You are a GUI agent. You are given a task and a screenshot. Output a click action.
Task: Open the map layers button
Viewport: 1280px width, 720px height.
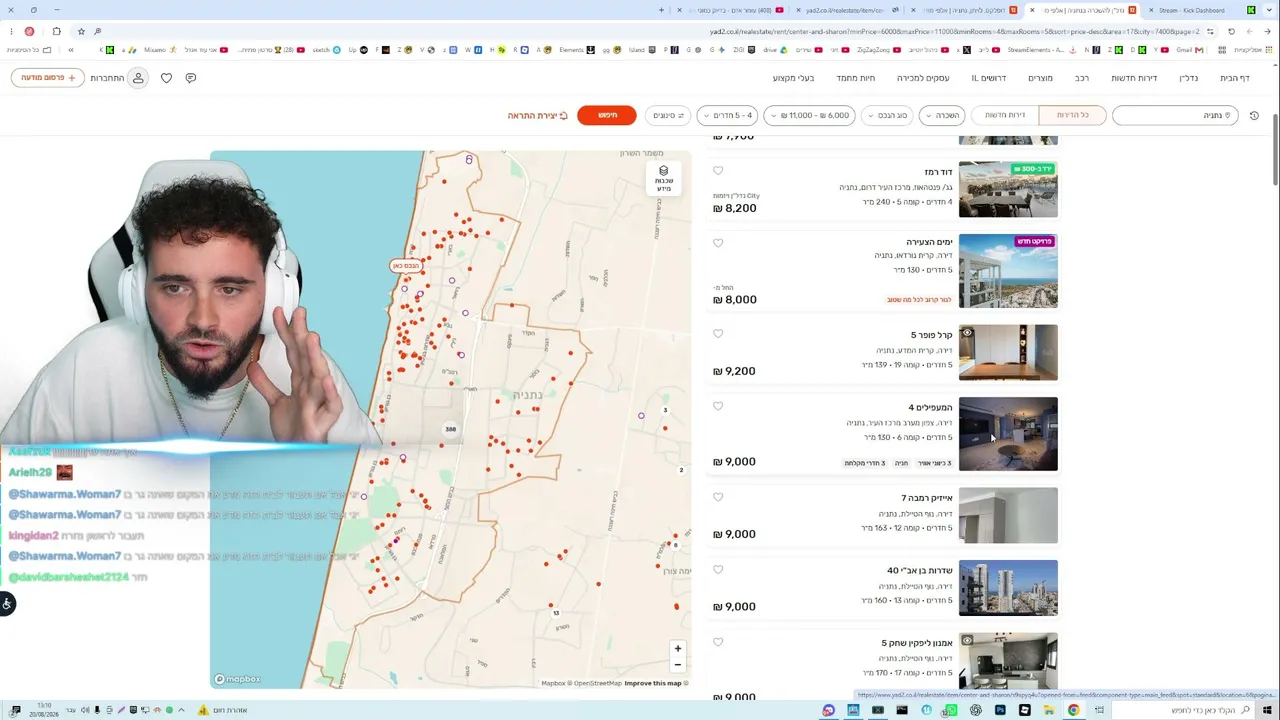(x=664, y=178)
